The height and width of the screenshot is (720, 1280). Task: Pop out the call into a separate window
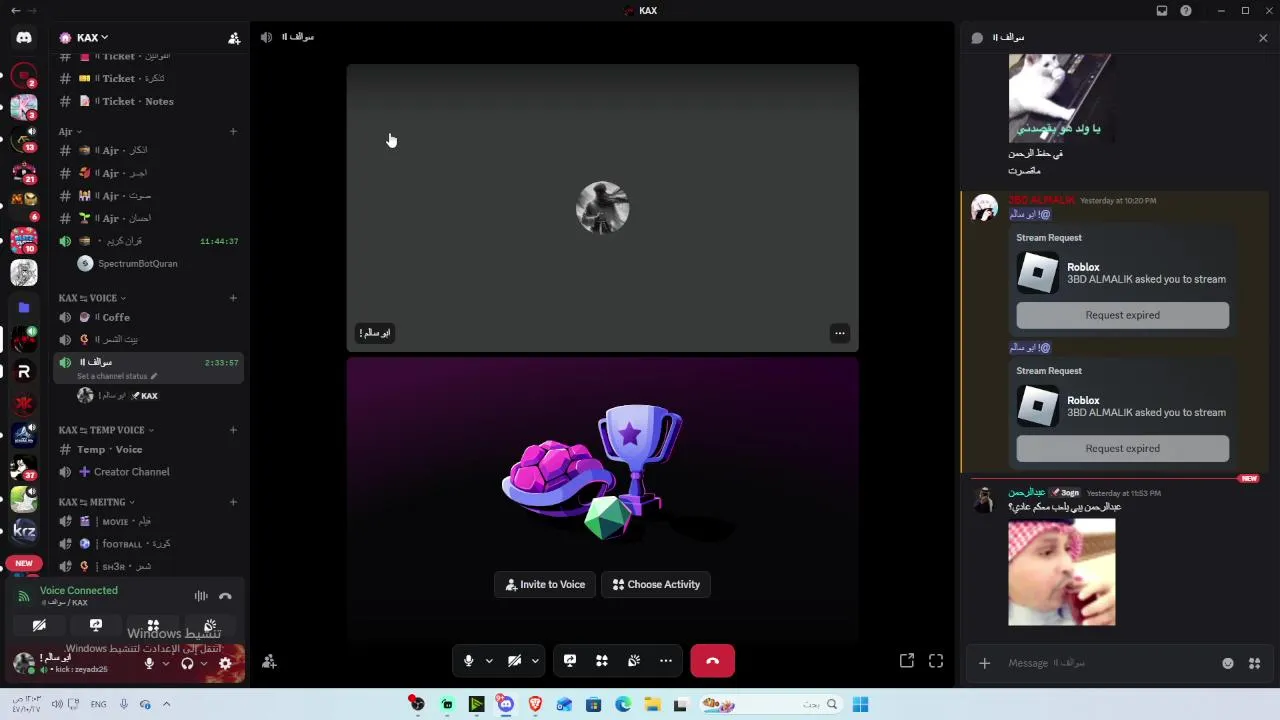tap(907, 661)
